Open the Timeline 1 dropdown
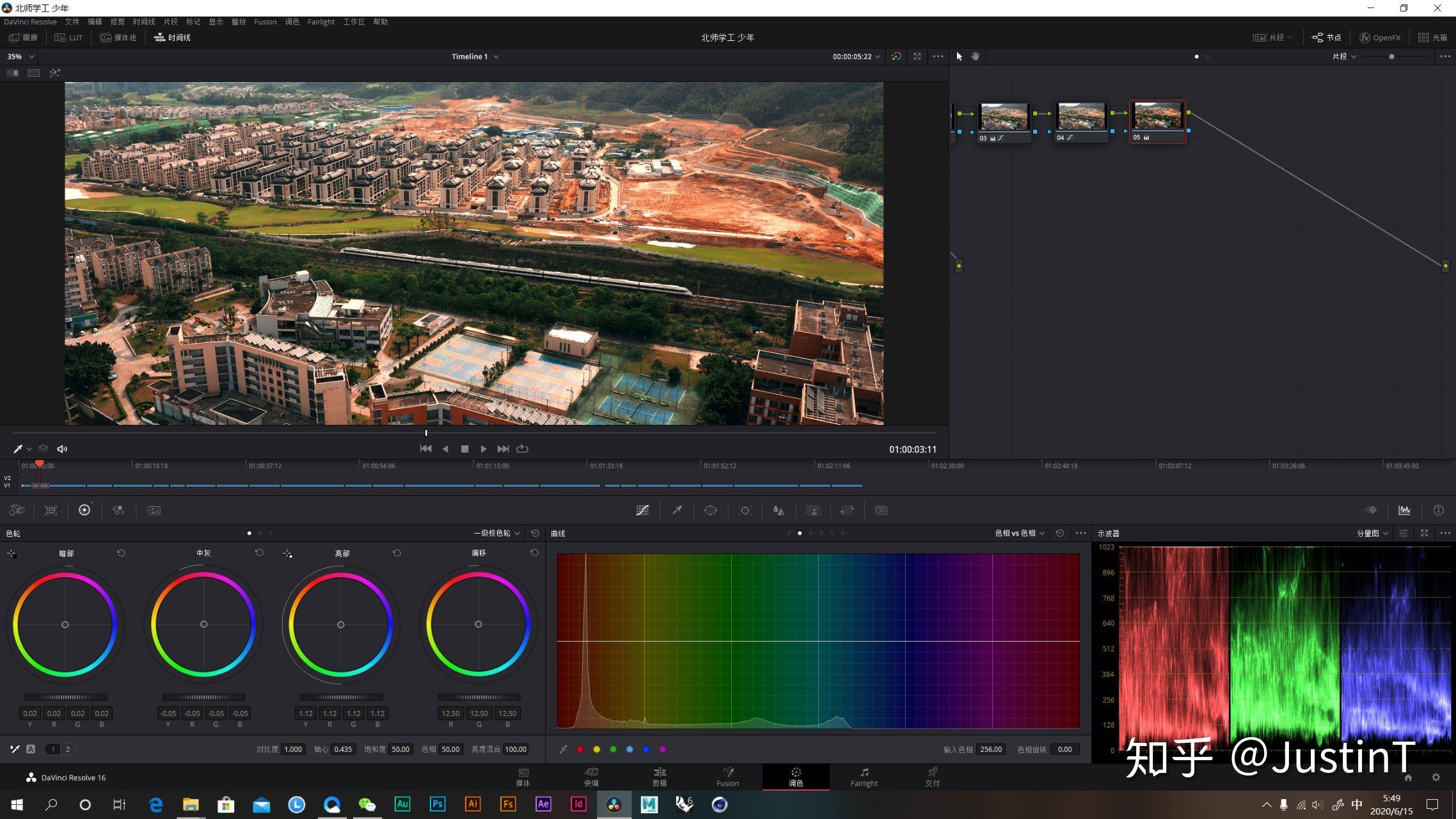 (x=475, y=56)
